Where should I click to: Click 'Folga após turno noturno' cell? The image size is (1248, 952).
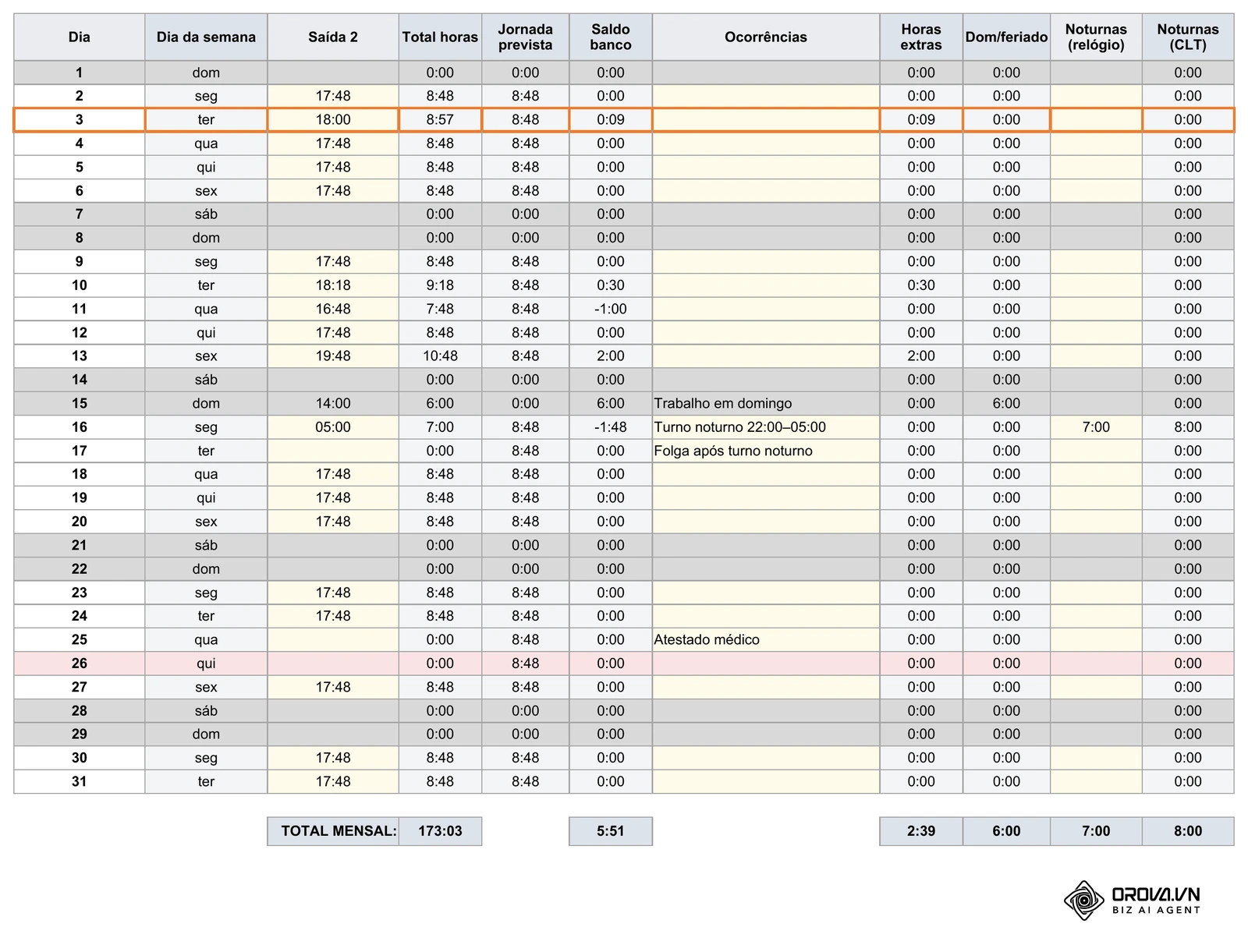pyautogui.click(x=766, y=451)
